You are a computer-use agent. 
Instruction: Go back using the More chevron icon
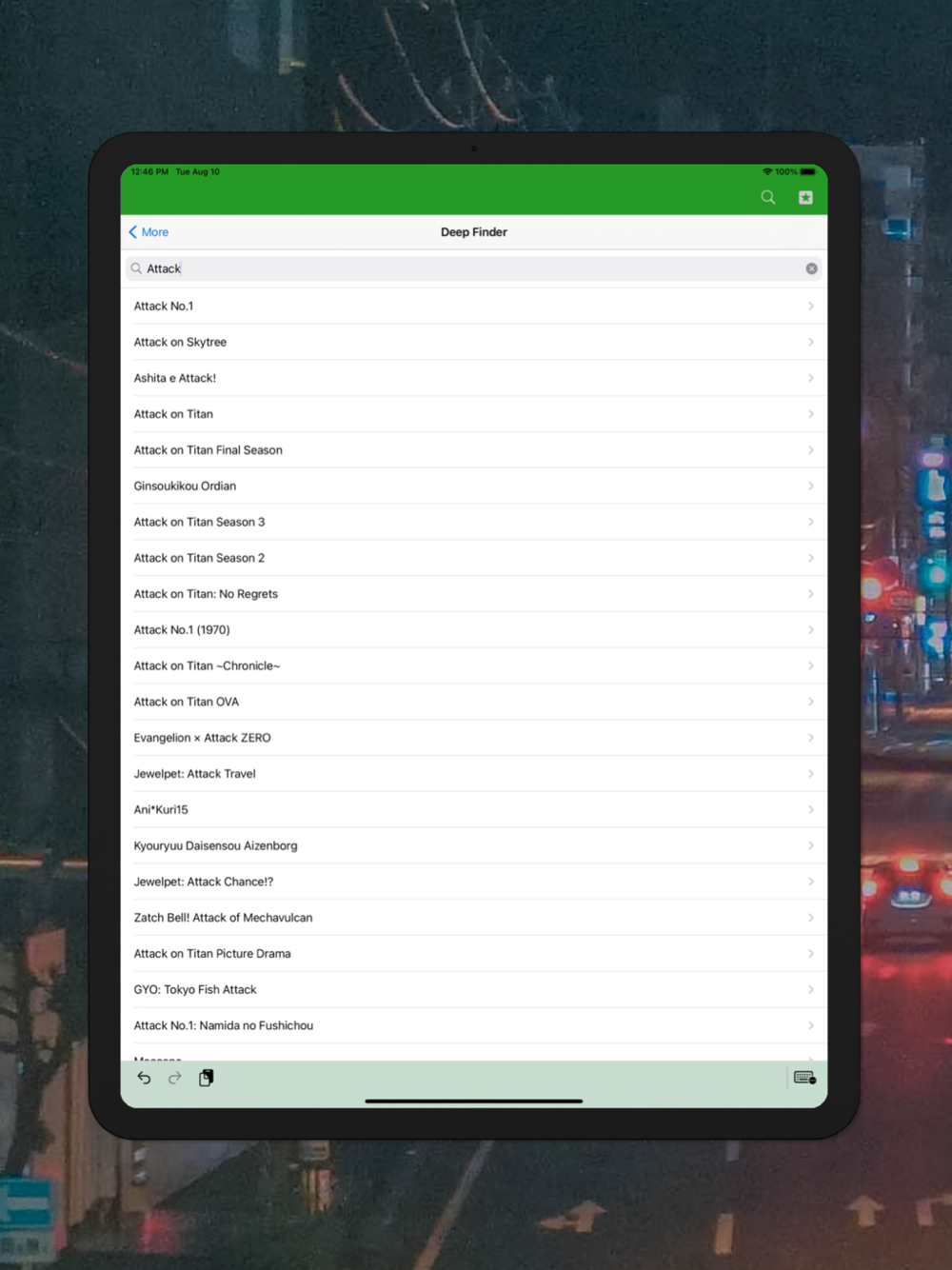[133, 232]
